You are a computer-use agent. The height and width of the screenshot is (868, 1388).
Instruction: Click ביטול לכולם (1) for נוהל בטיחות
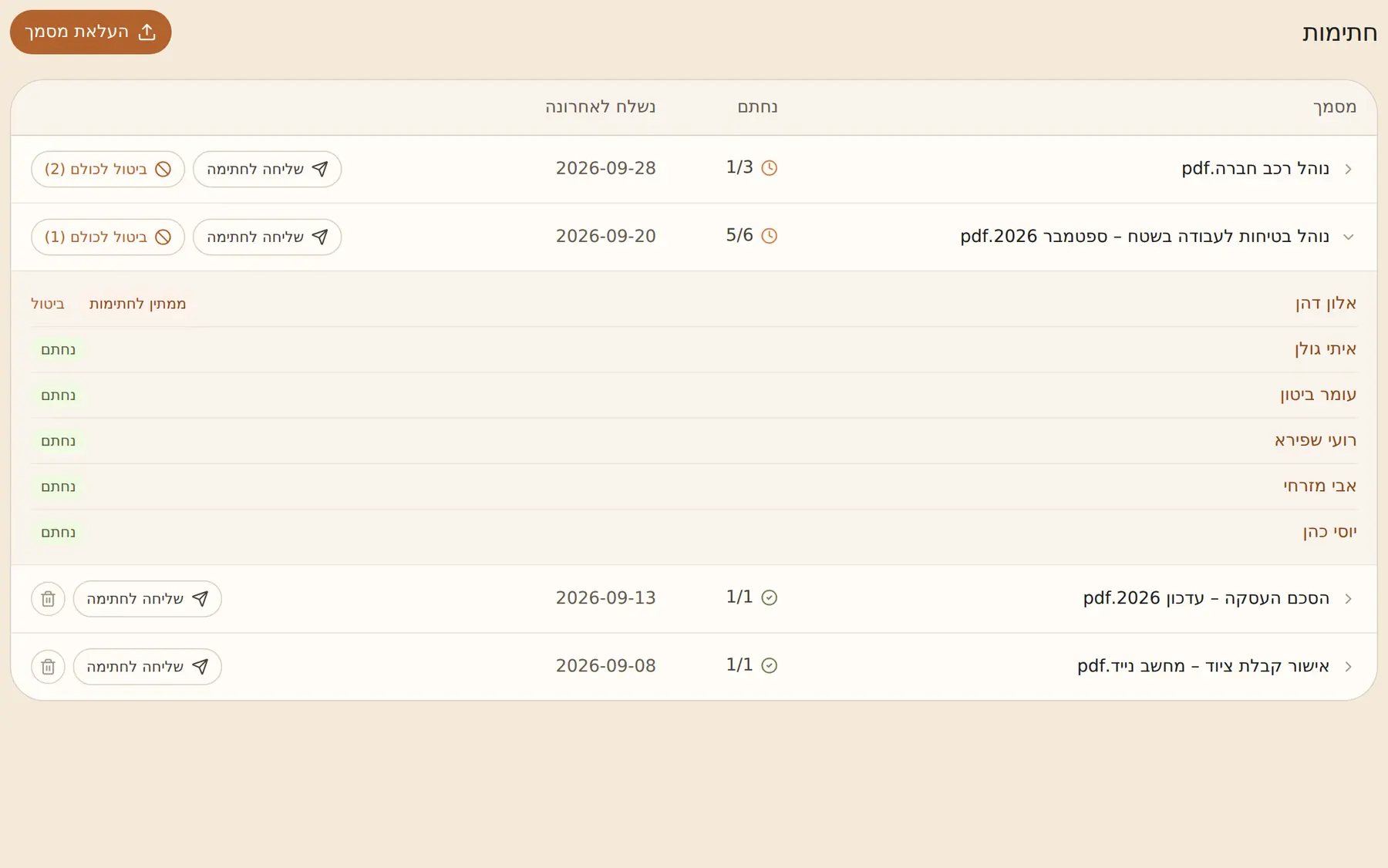(108, 237)
